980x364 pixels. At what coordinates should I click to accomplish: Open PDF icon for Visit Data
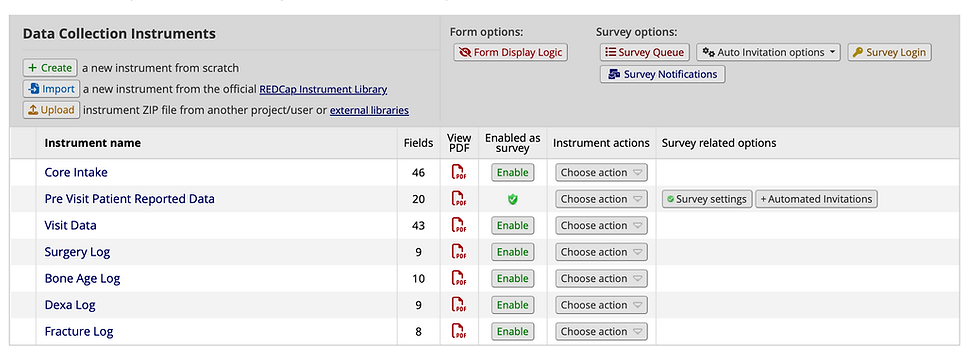[x=459, y=226]
